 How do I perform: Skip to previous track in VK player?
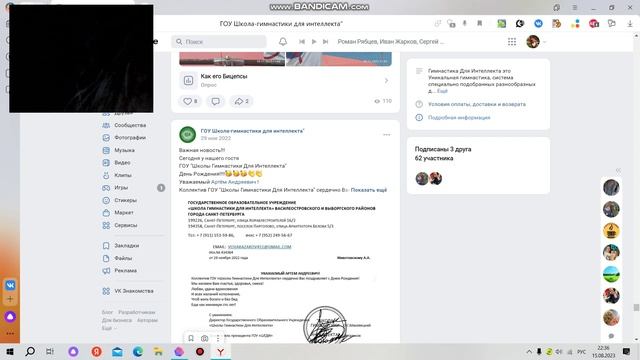point(302,42)
